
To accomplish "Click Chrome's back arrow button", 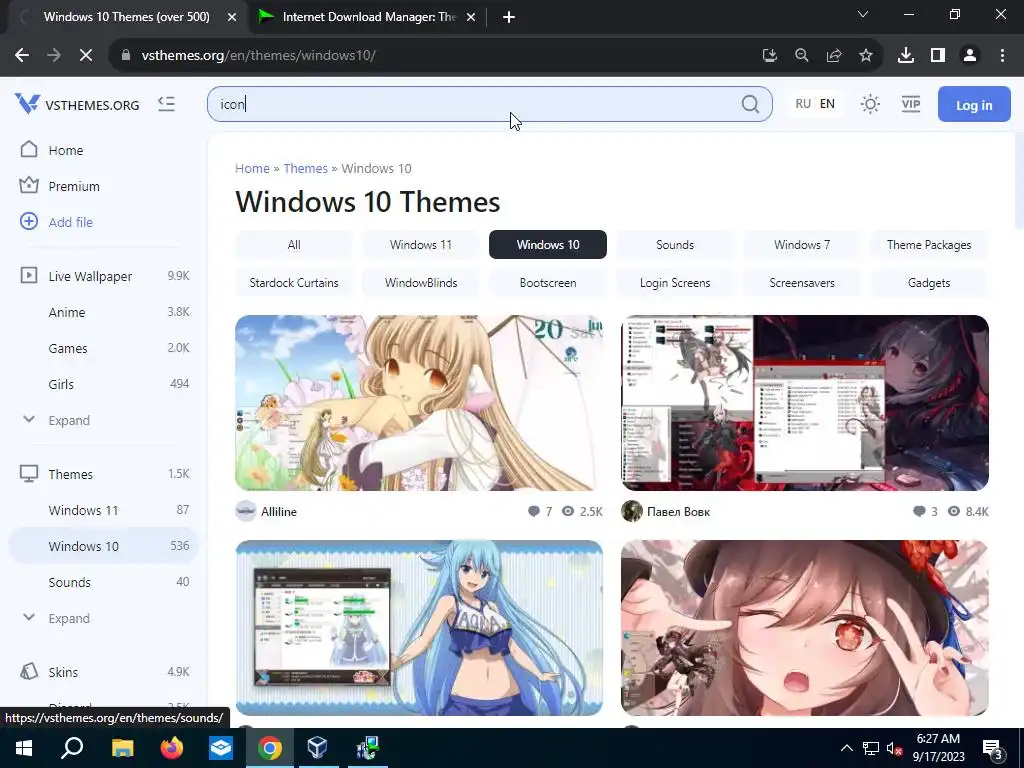I will click(22, 56).
